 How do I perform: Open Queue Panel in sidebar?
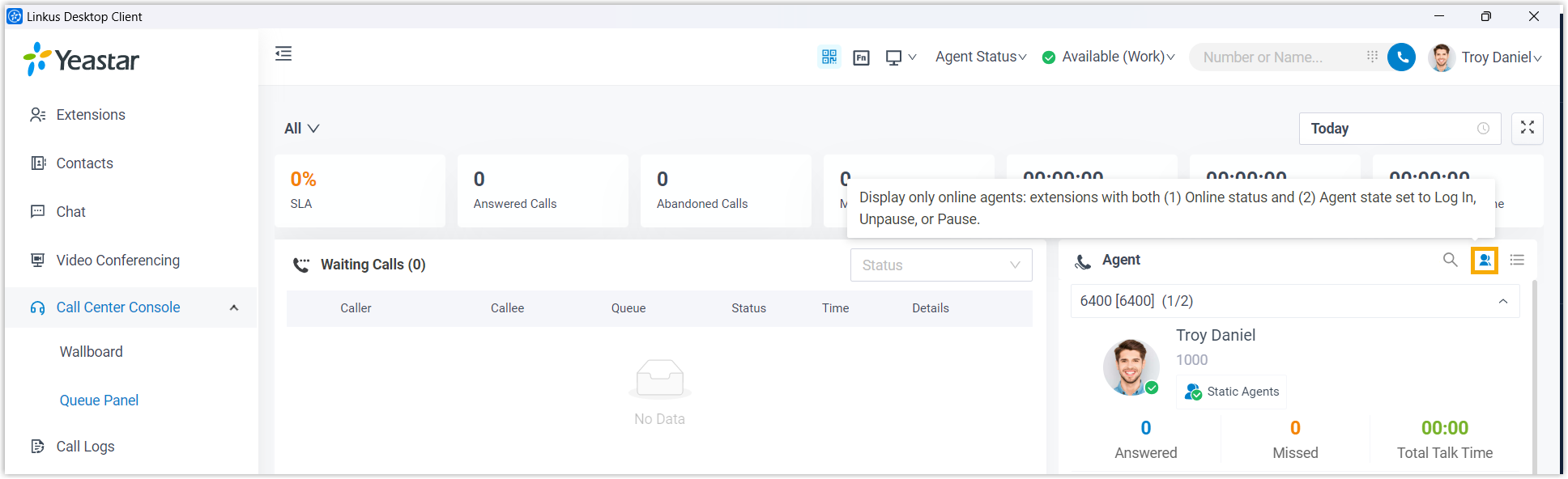(x=99, y=401)
